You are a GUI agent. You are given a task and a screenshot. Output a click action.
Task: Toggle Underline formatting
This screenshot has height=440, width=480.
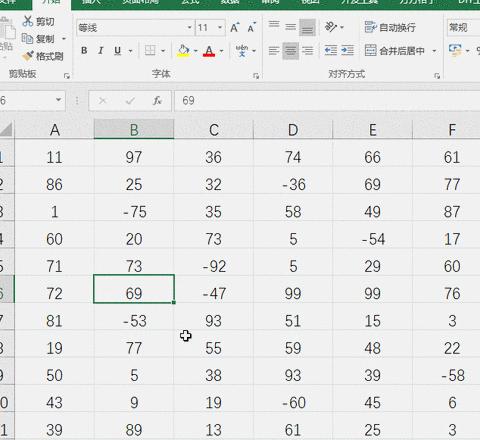[x=117, y=51]
